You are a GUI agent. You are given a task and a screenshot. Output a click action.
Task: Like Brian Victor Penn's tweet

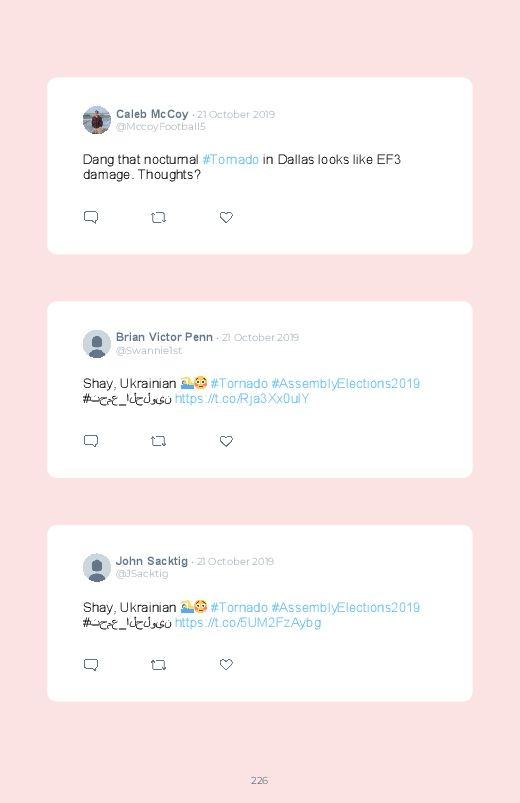tap(226, 441)
